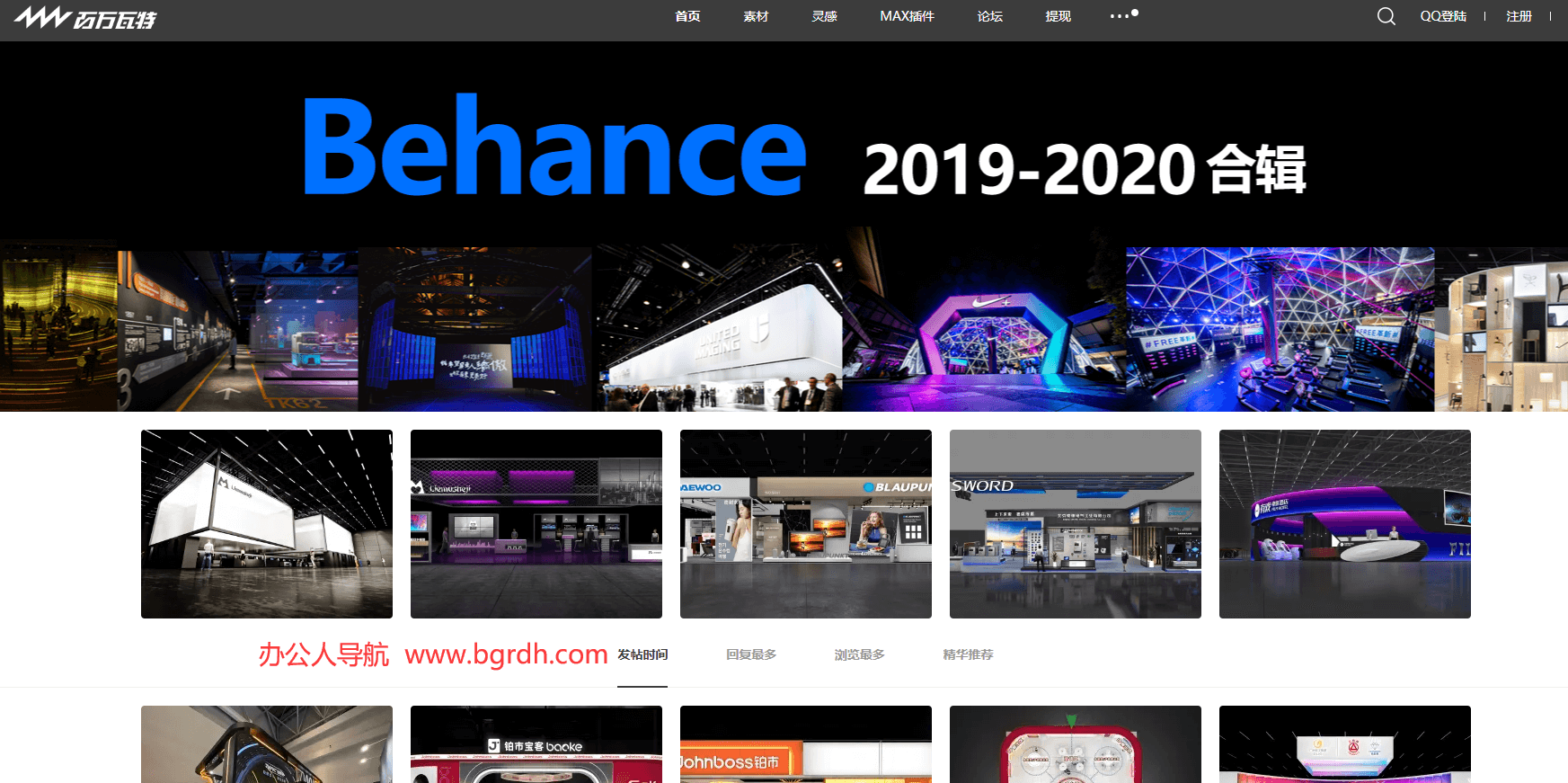This screenshot has height=783, width=1568.
Task: Open the 首页 home menu item
Action: click(x=687, y=16)
